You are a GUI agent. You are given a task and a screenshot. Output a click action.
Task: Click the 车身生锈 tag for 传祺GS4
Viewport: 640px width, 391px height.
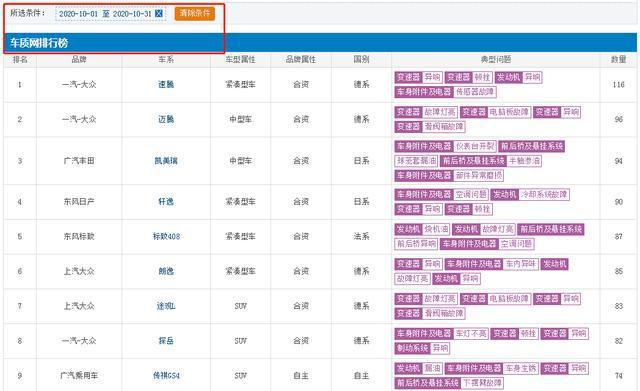coord(520,368)
